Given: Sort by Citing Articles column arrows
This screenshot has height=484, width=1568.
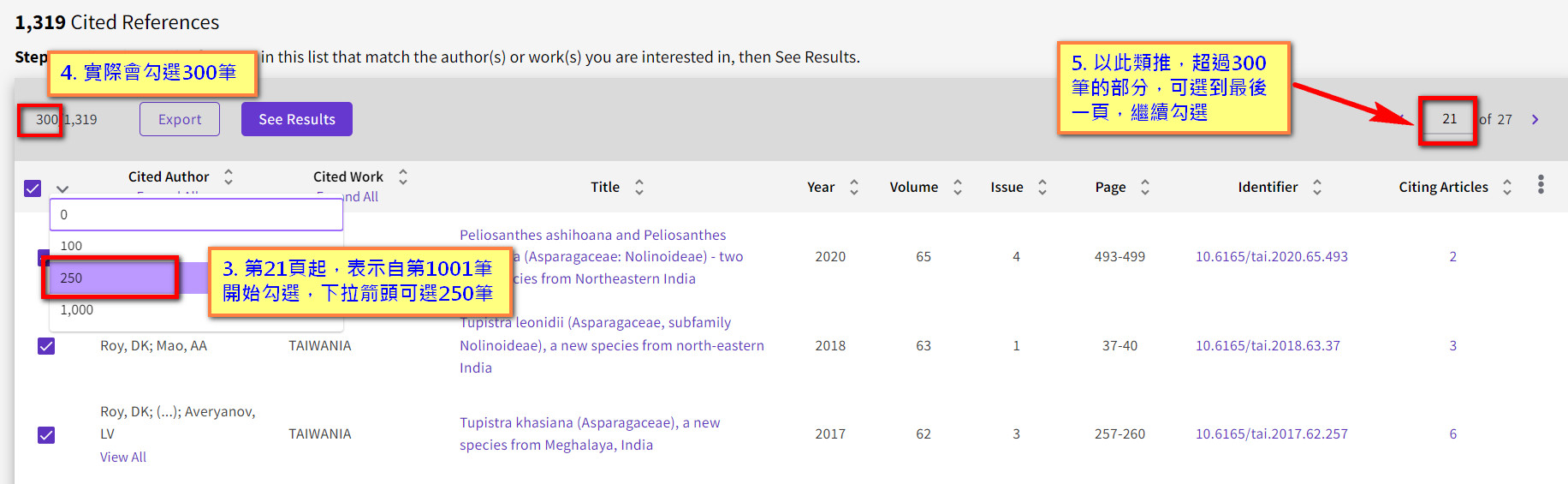Looking at the screenshot, I should tap(1506, 187).
